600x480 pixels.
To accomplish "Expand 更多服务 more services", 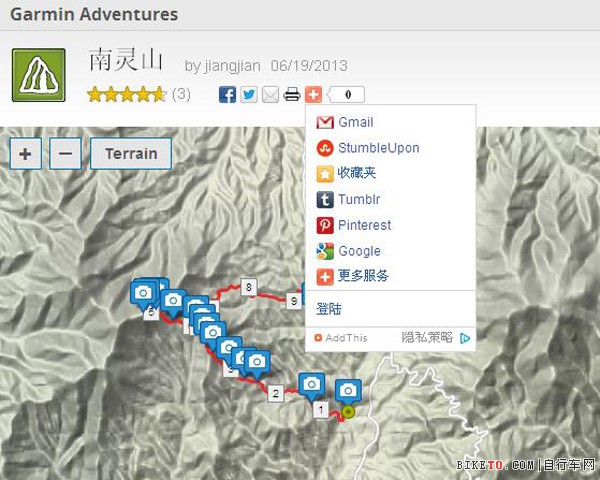I will [362, 276].
